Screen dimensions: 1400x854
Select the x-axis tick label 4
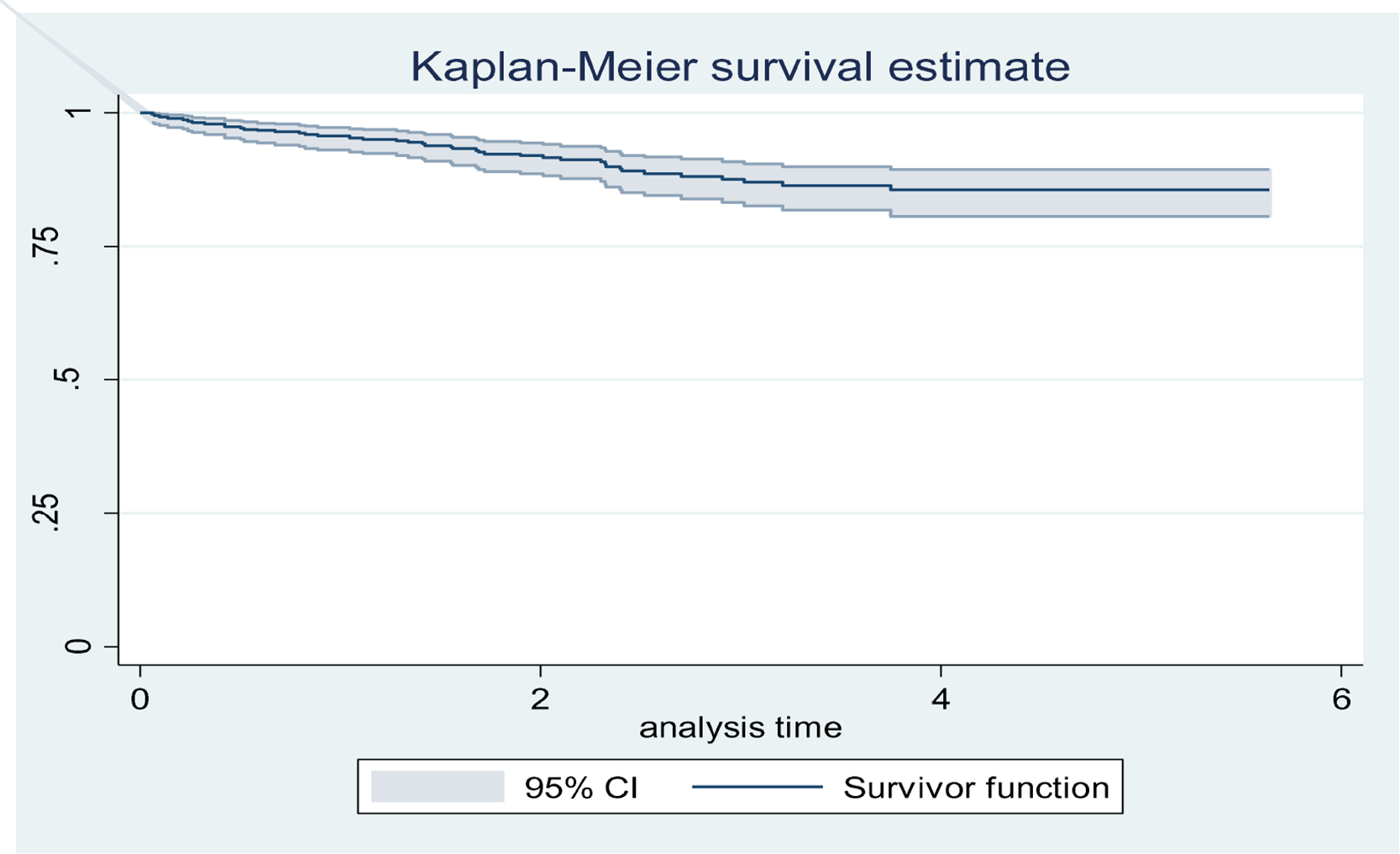click(x=941, y=699)
